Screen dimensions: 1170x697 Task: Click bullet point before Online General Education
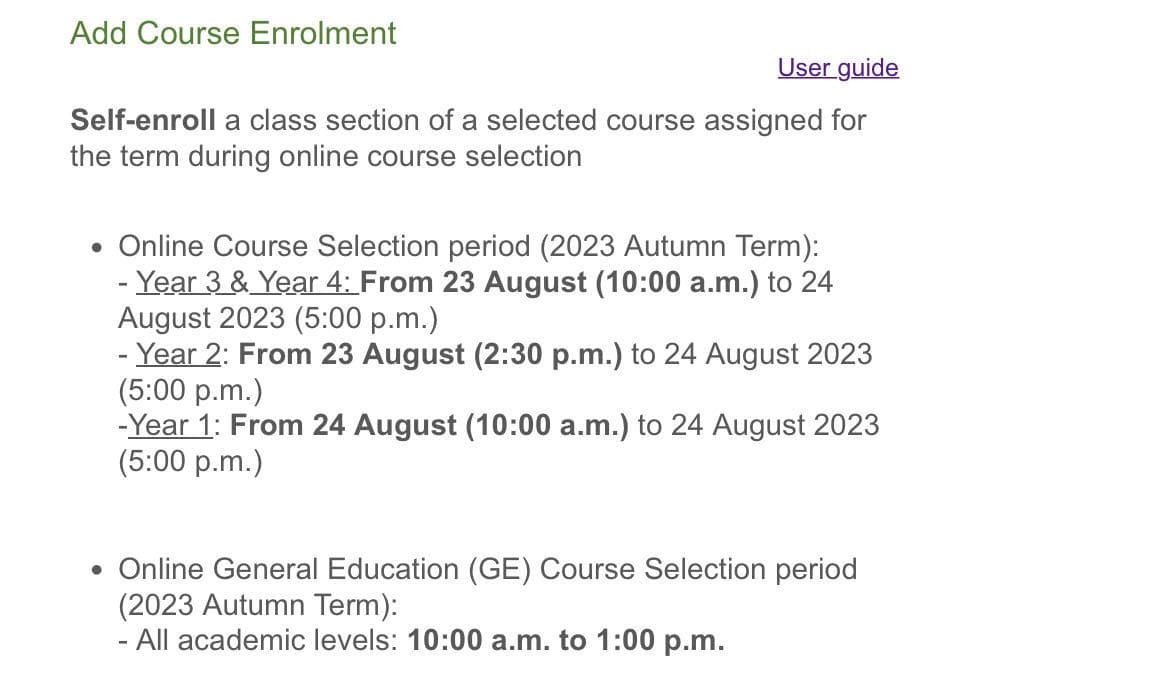(x=96, y=570)
